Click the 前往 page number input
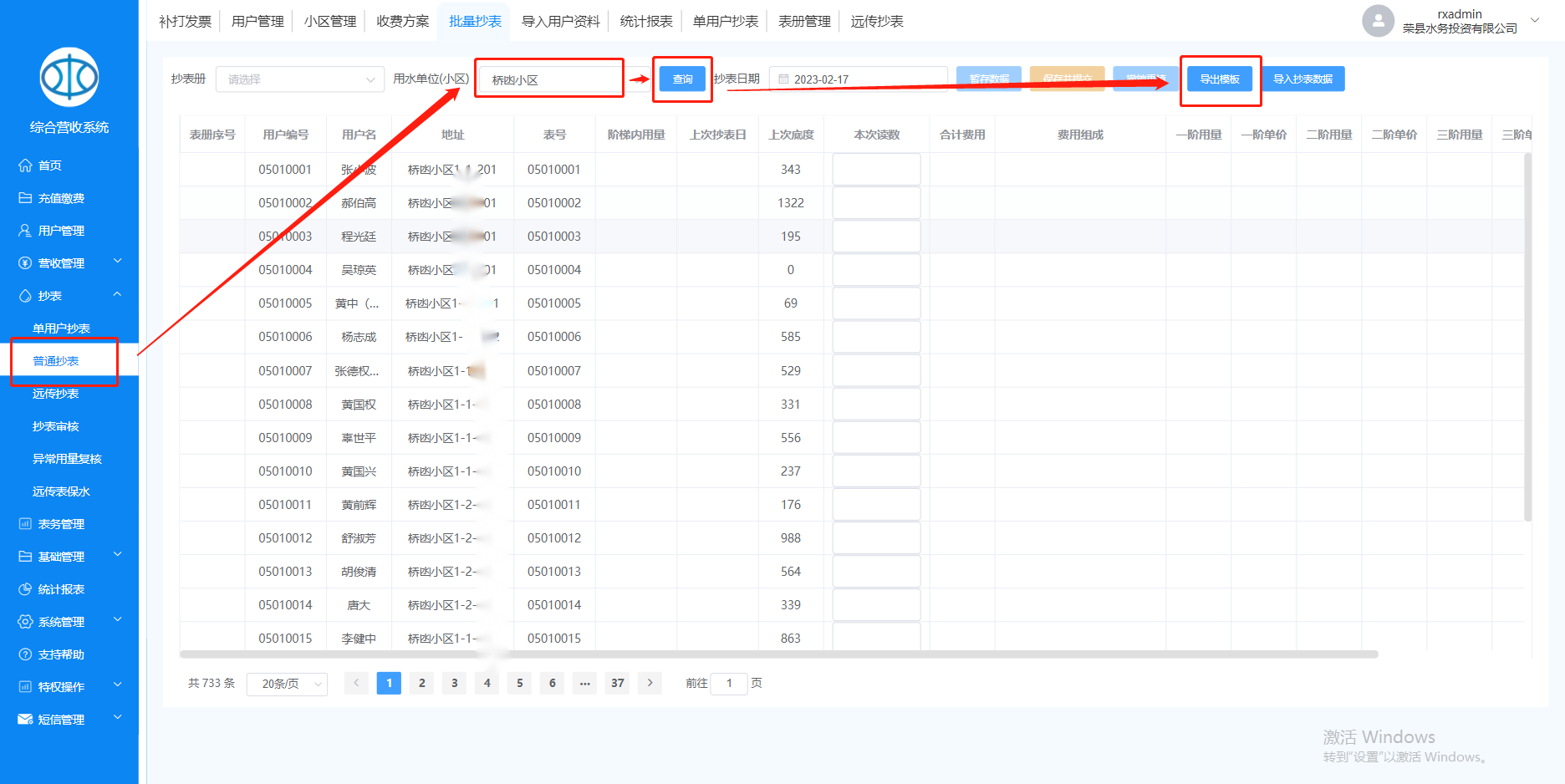This screenshot has height=784, width=1565. [x=729, y=684]
